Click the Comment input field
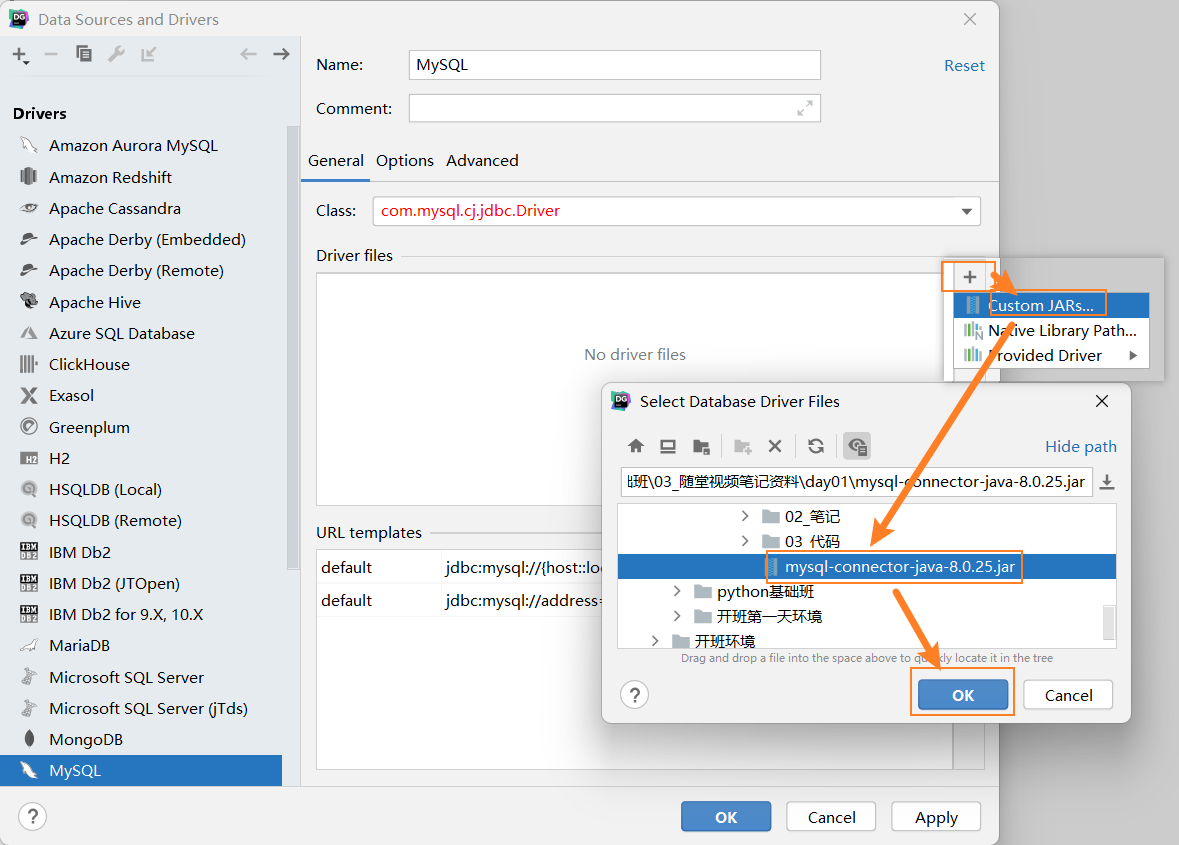Screen dimensions: 1179x845 (x=614, y=108)
